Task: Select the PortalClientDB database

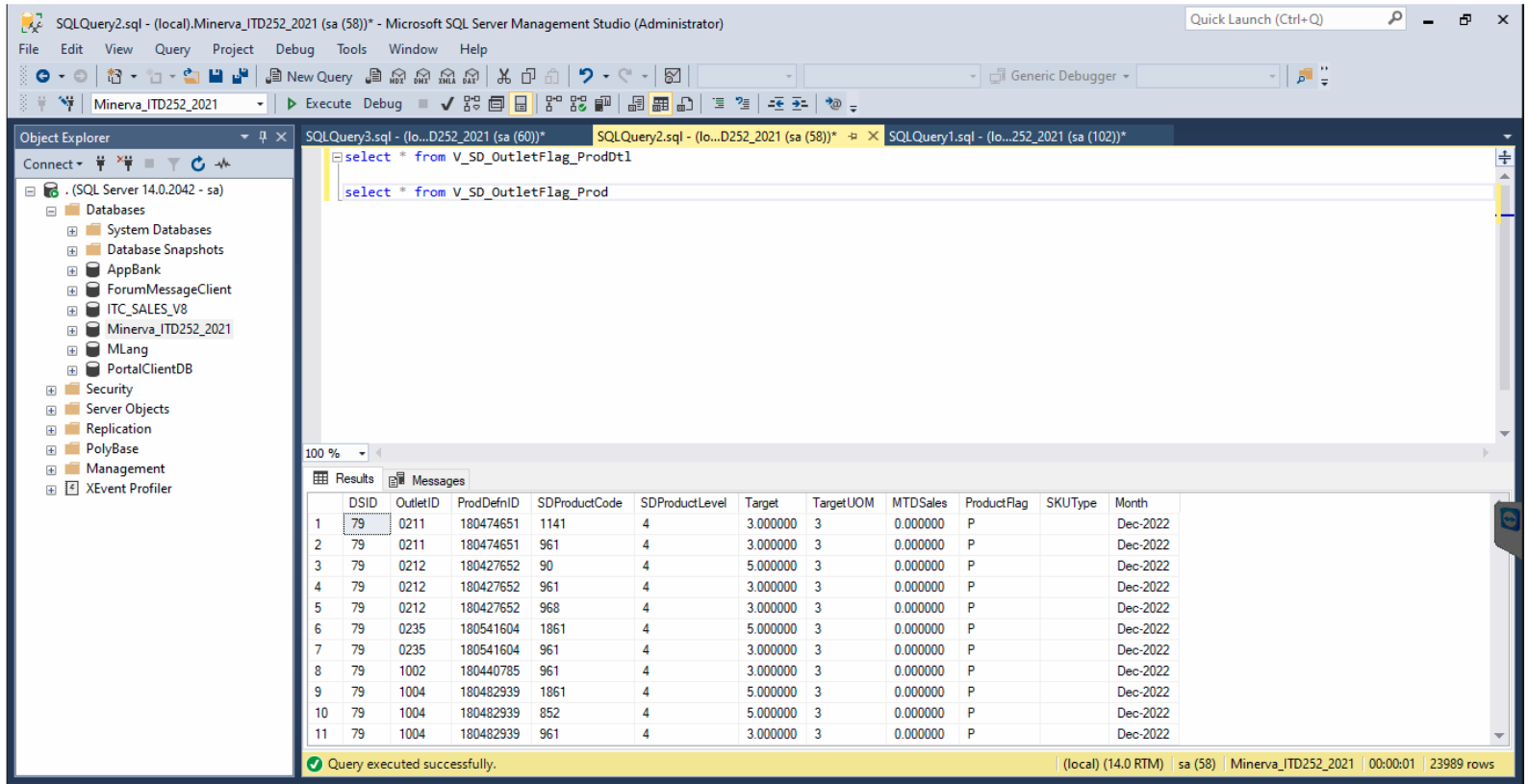Action: click(149, 368)
